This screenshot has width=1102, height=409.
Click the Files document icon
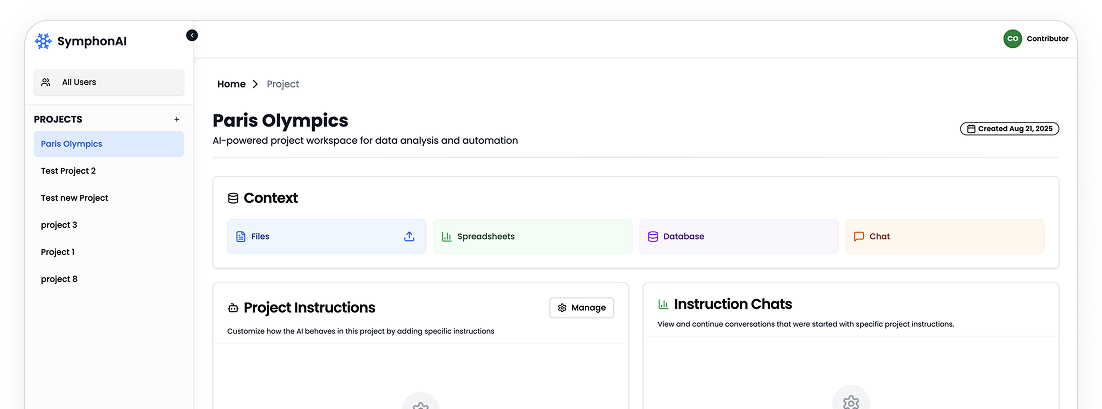pos(240,237)
